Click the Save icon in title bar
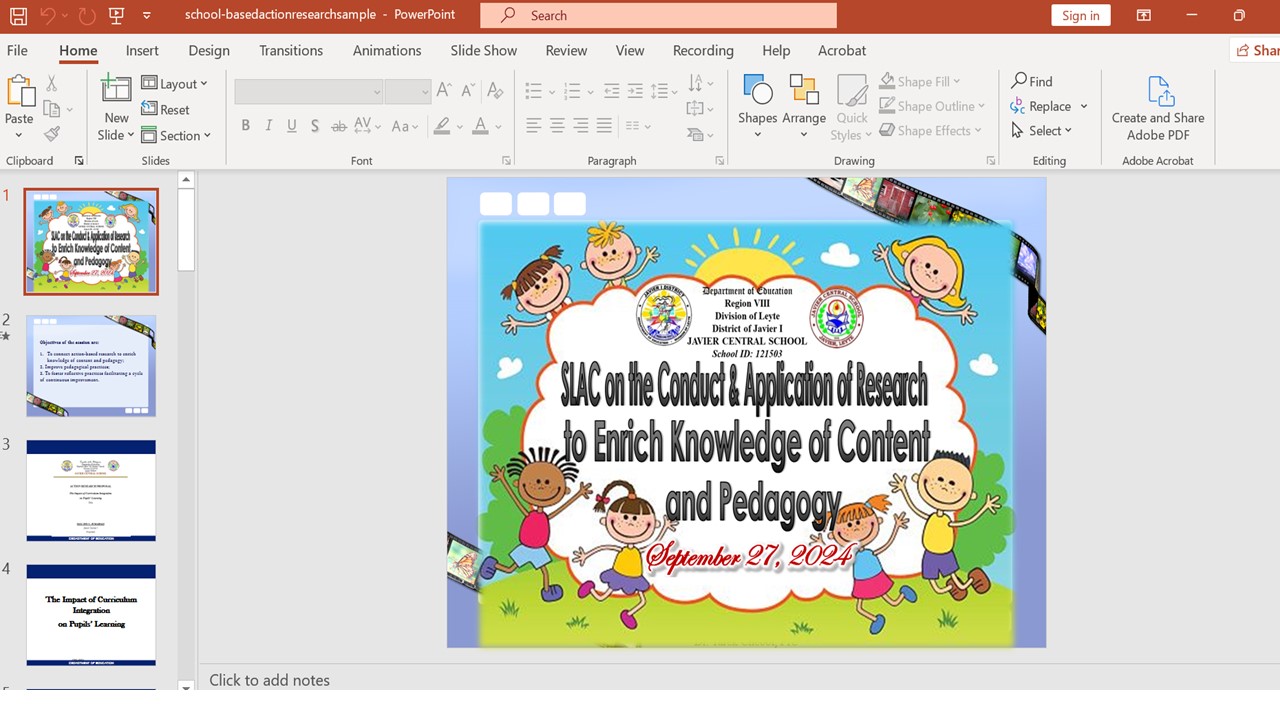The height and width of the screenshot is (720, 1280). point(18,15)
